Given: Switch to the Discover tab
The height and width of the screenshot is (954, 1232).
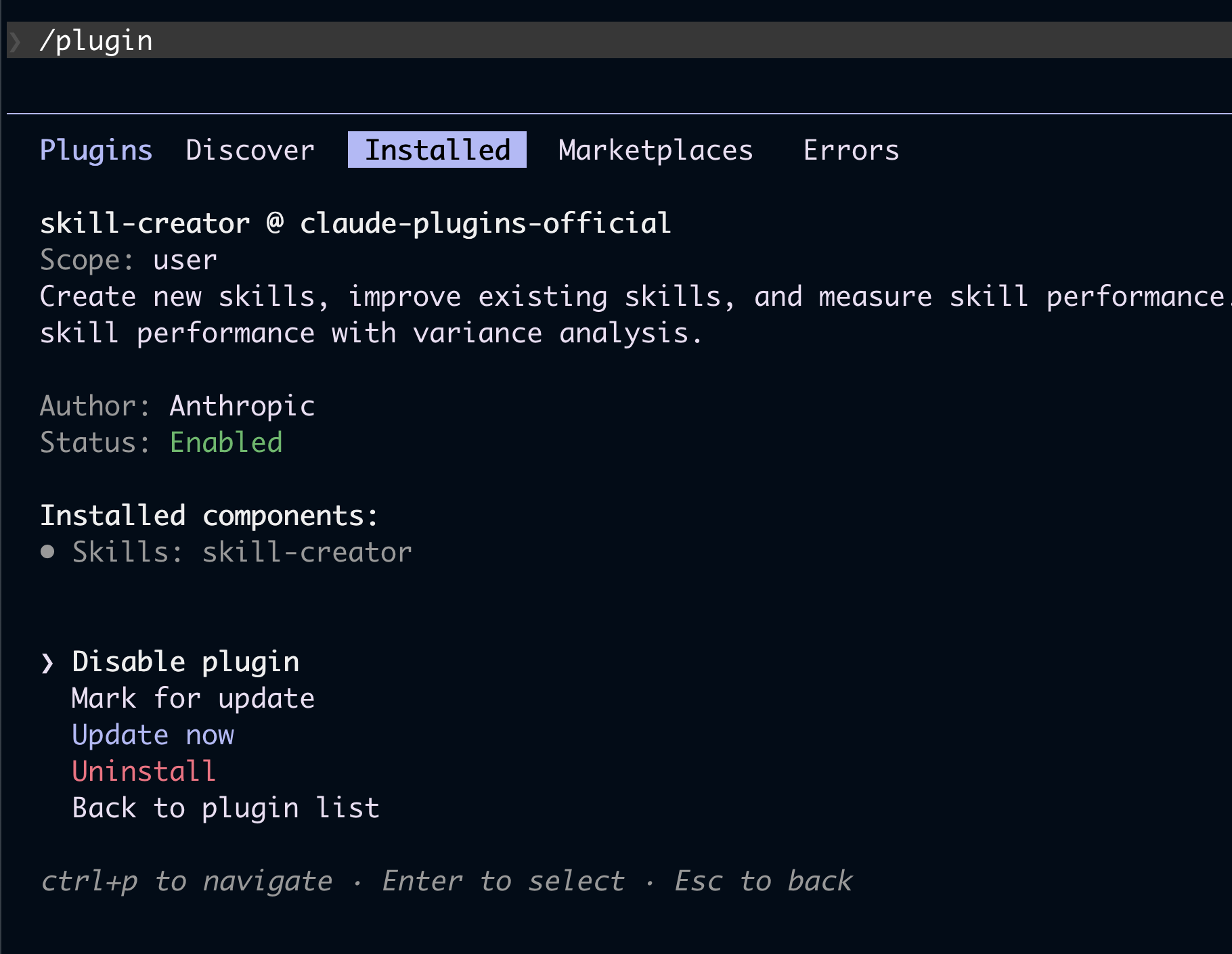Looking at the screenshot, I should coord(250,150).
